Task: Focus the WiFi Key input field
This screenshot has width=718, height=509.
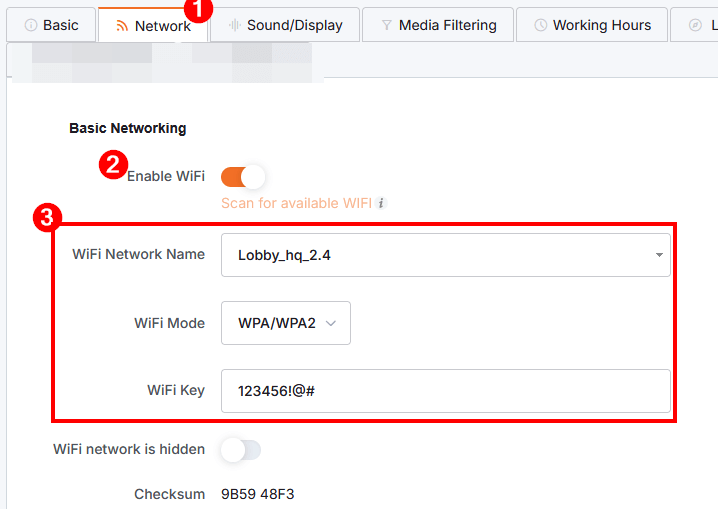Action: 445,391
